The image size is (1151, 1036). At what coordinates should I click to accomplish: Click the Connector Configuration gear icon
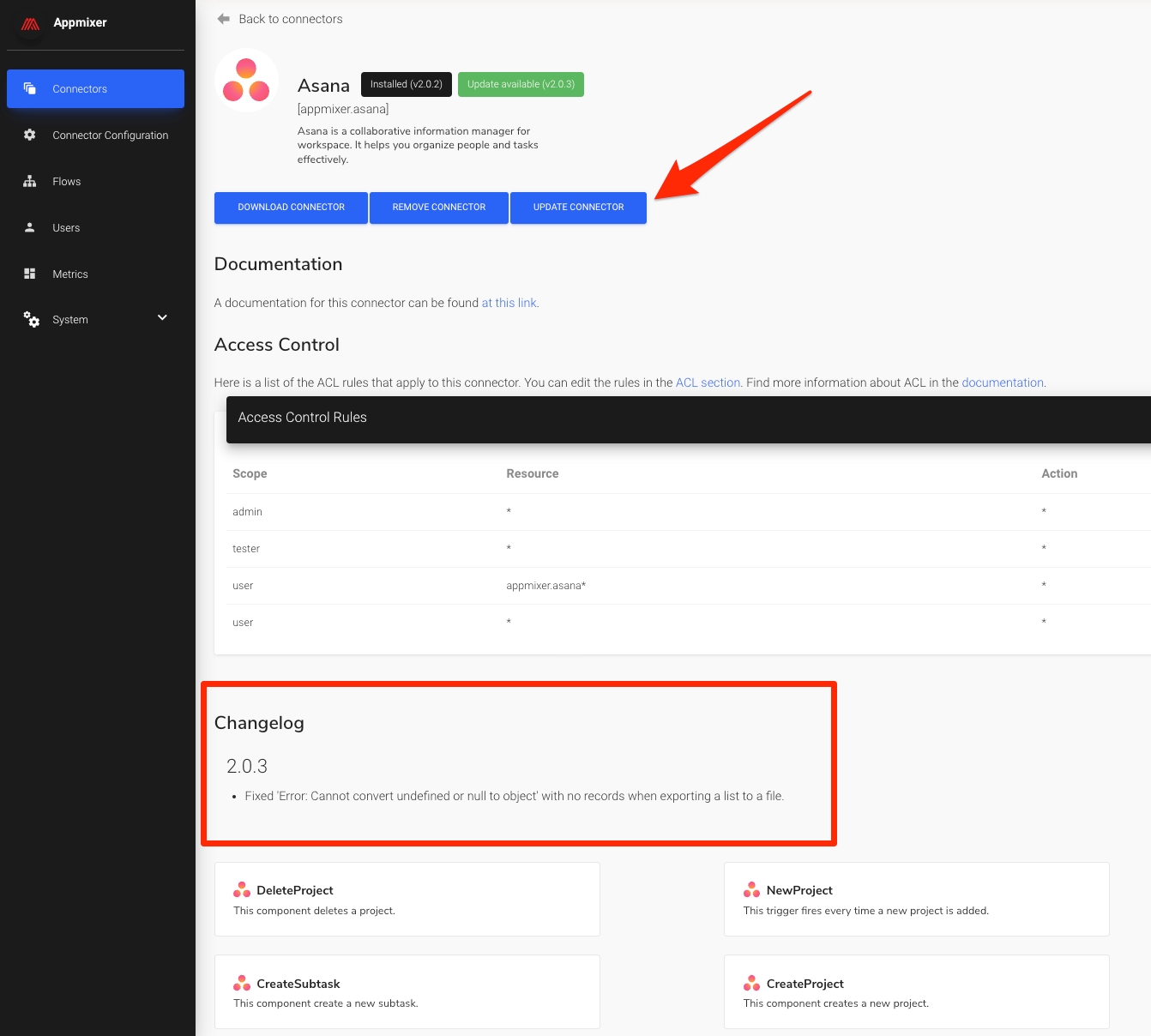(x=30, y=135)
